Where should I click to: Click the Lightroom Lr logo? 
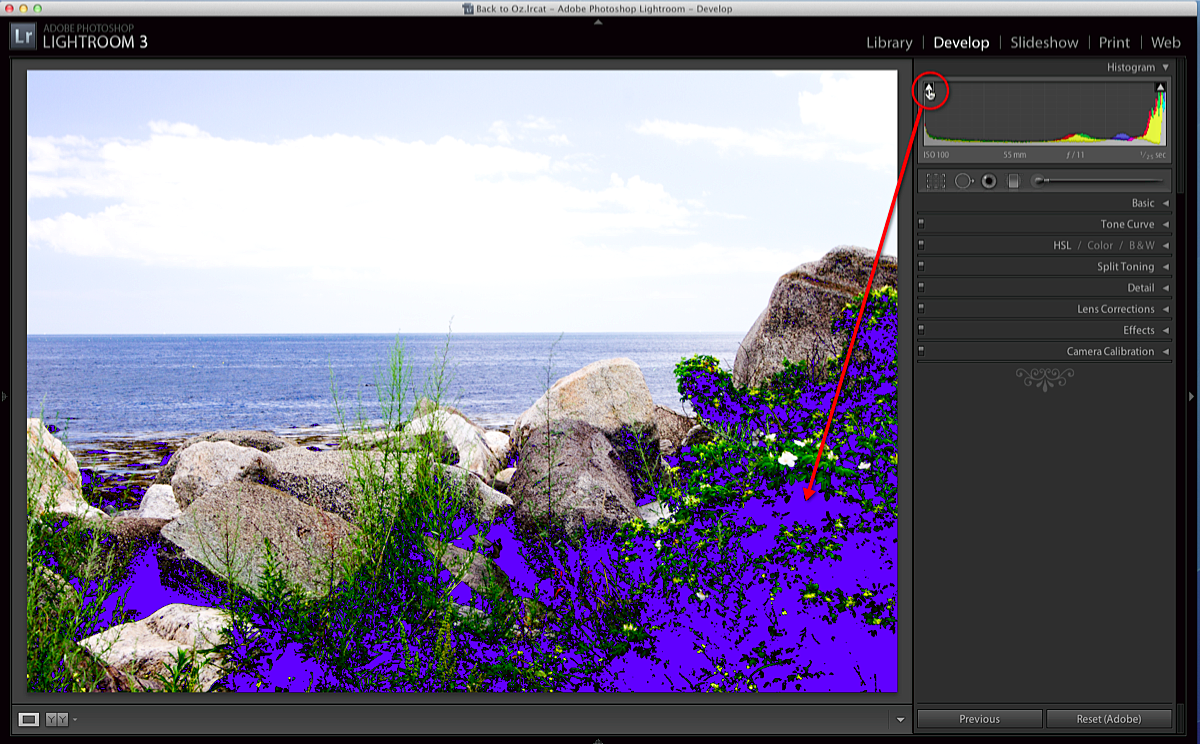pyautogui.click(x=24, y=37)
